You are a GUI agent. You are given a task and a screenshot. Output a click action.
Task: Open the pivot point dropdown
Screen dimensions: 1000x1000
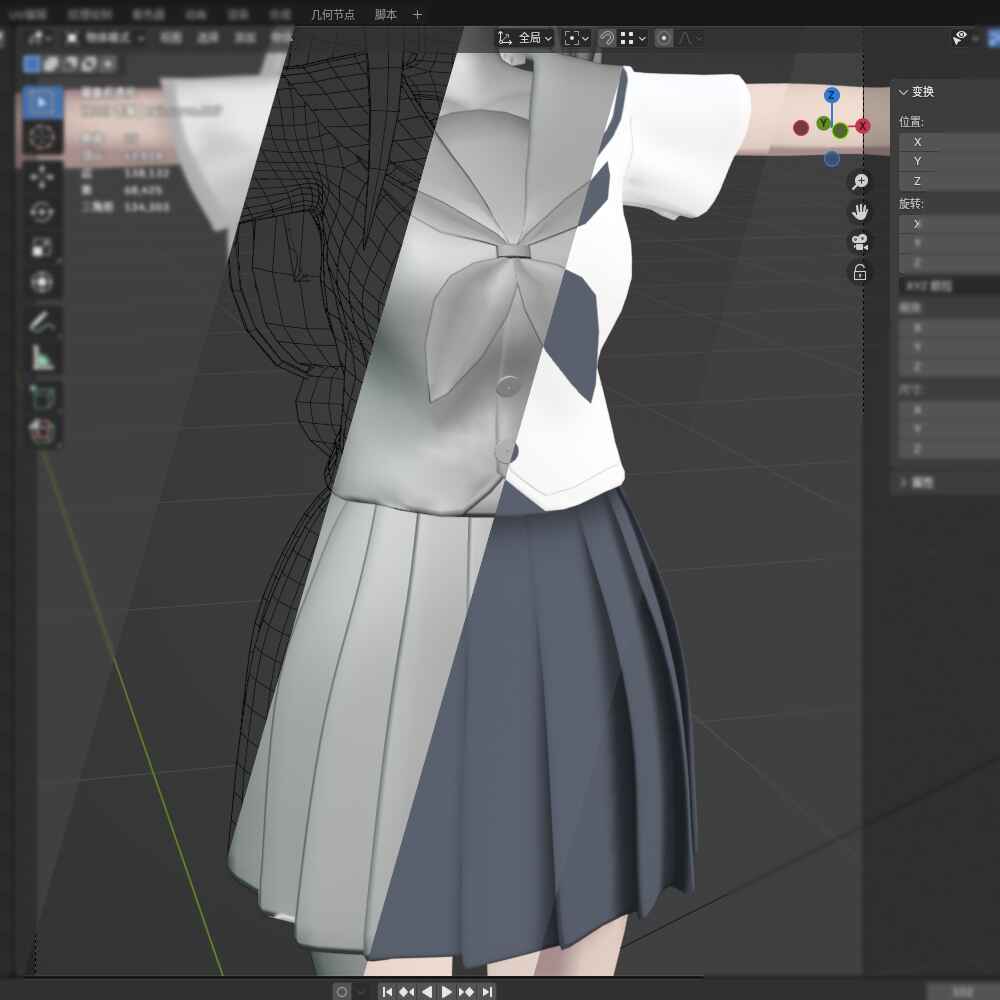point(577,38)
